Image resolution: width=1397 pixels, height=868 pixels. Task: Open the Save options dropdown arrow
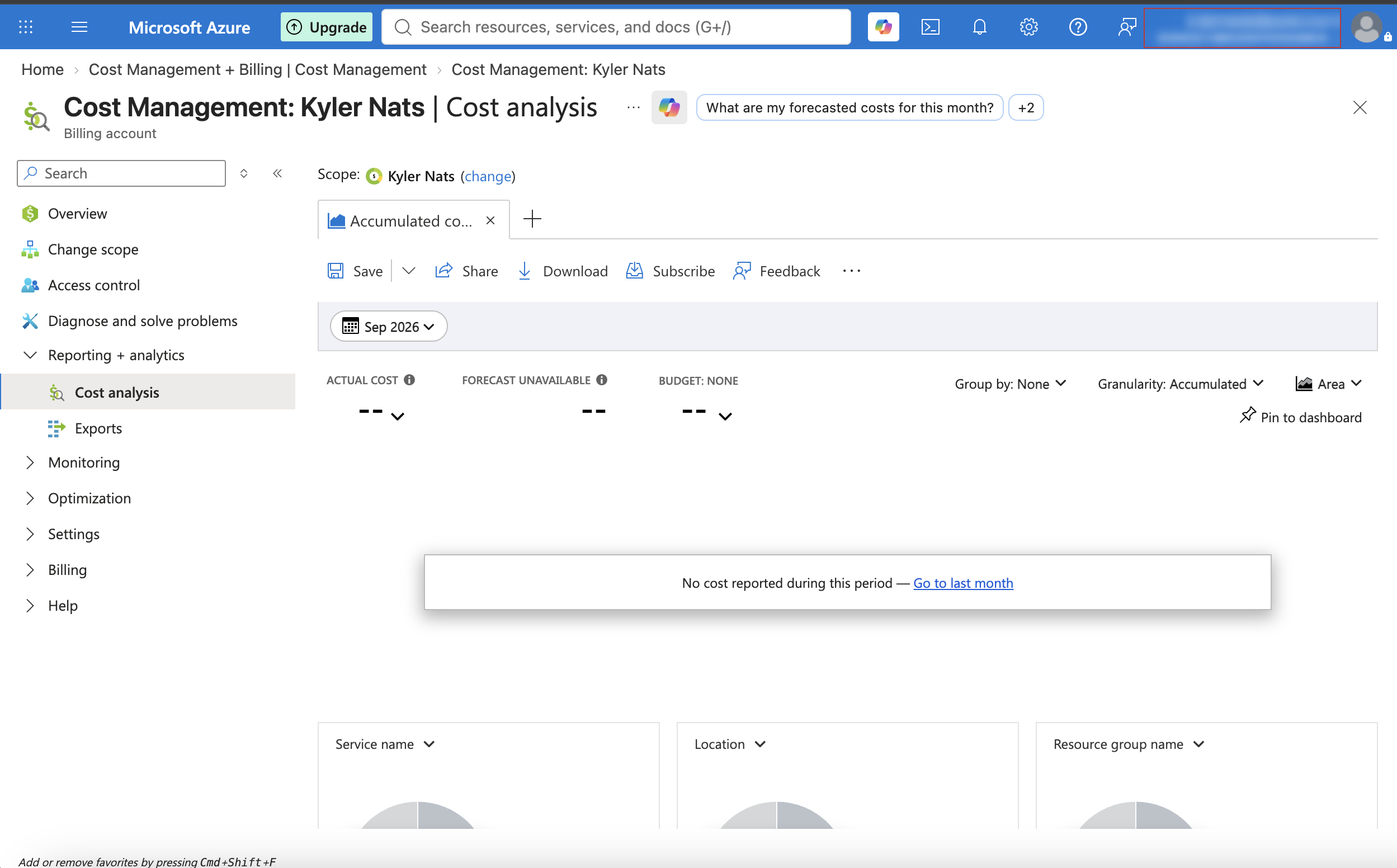[408, 271]
